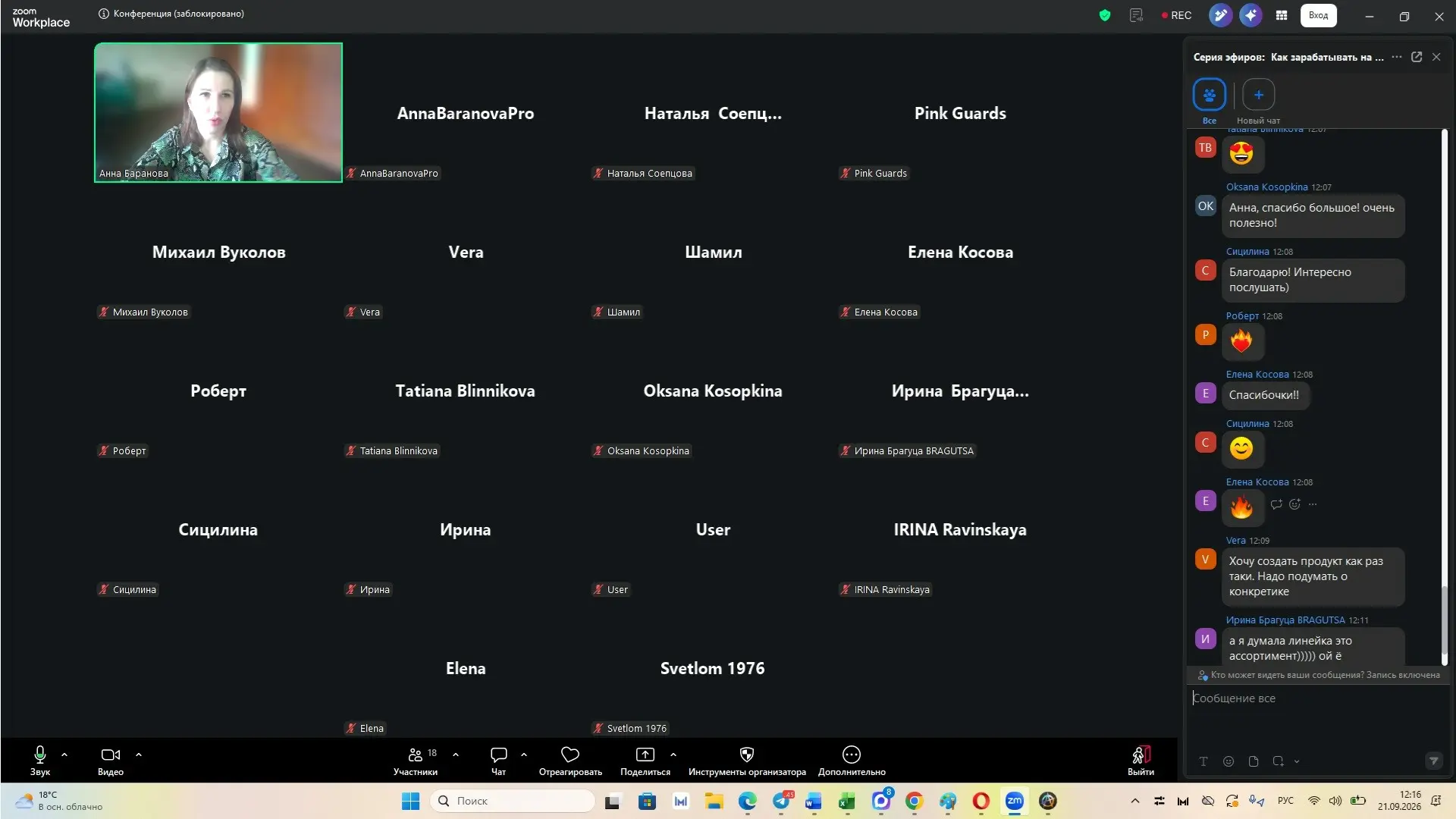Expand screenshot options chevron in chat
Screen dimensions: 1456x819
(1297, 761)
